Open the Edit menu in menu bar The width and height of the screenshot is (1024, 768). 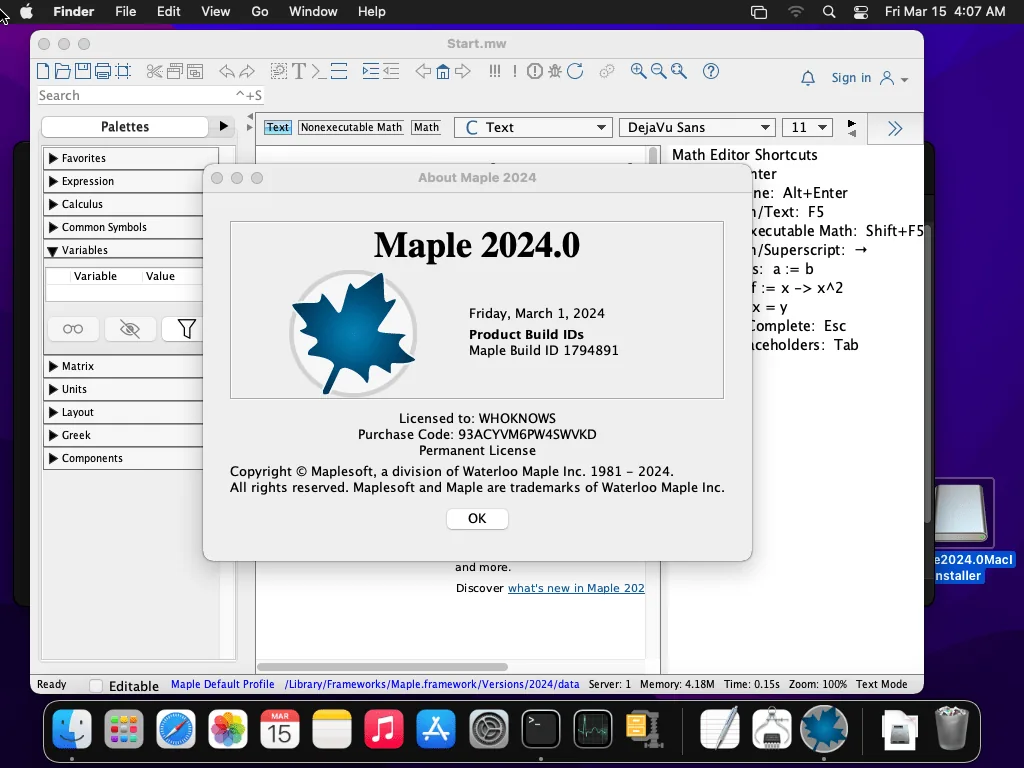click(x=168, y=11)
